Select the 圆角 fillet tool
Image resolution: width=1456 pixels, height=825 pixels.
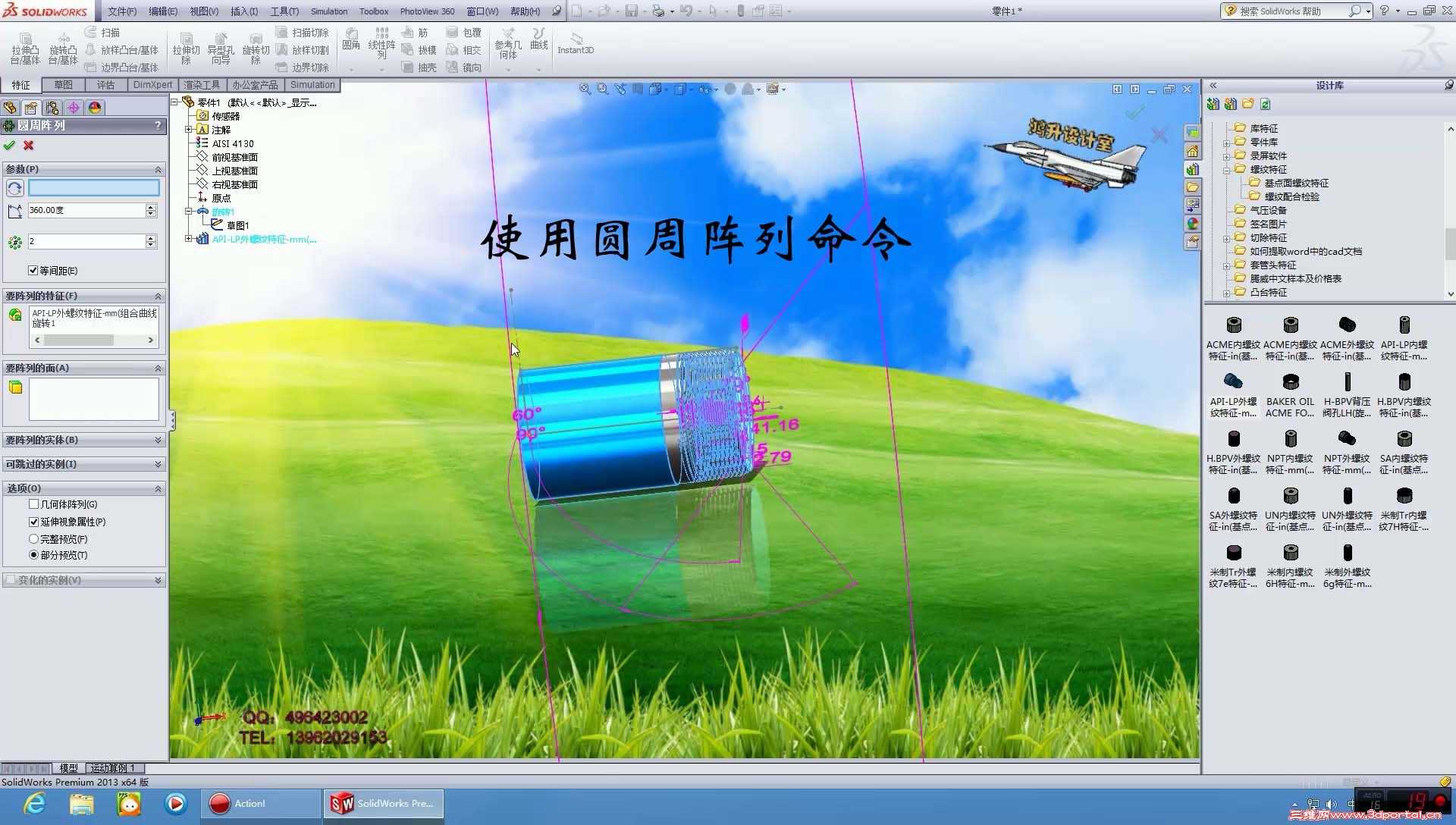tap(351, 39)
